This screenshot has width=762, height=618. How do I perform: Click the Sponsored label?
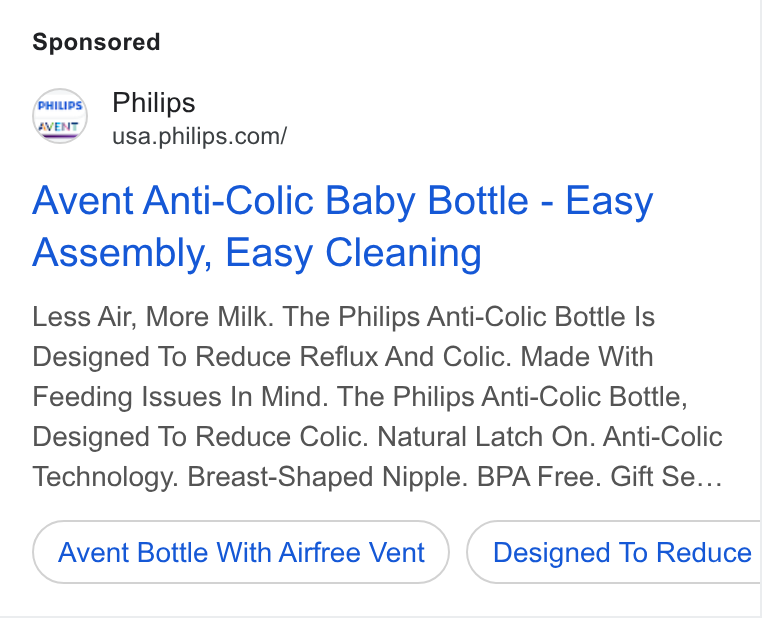pyautogui.click(x=96, y=42)
